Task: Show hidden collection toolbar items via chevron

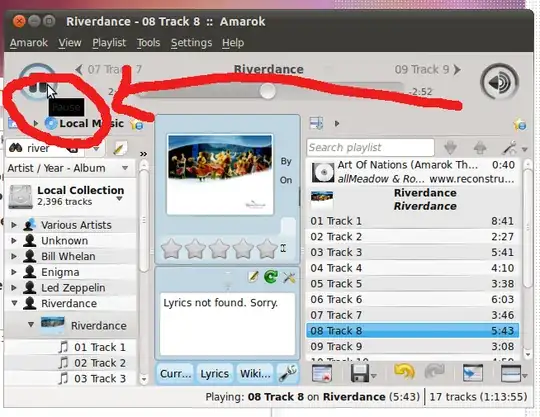Action: (144, 154)
